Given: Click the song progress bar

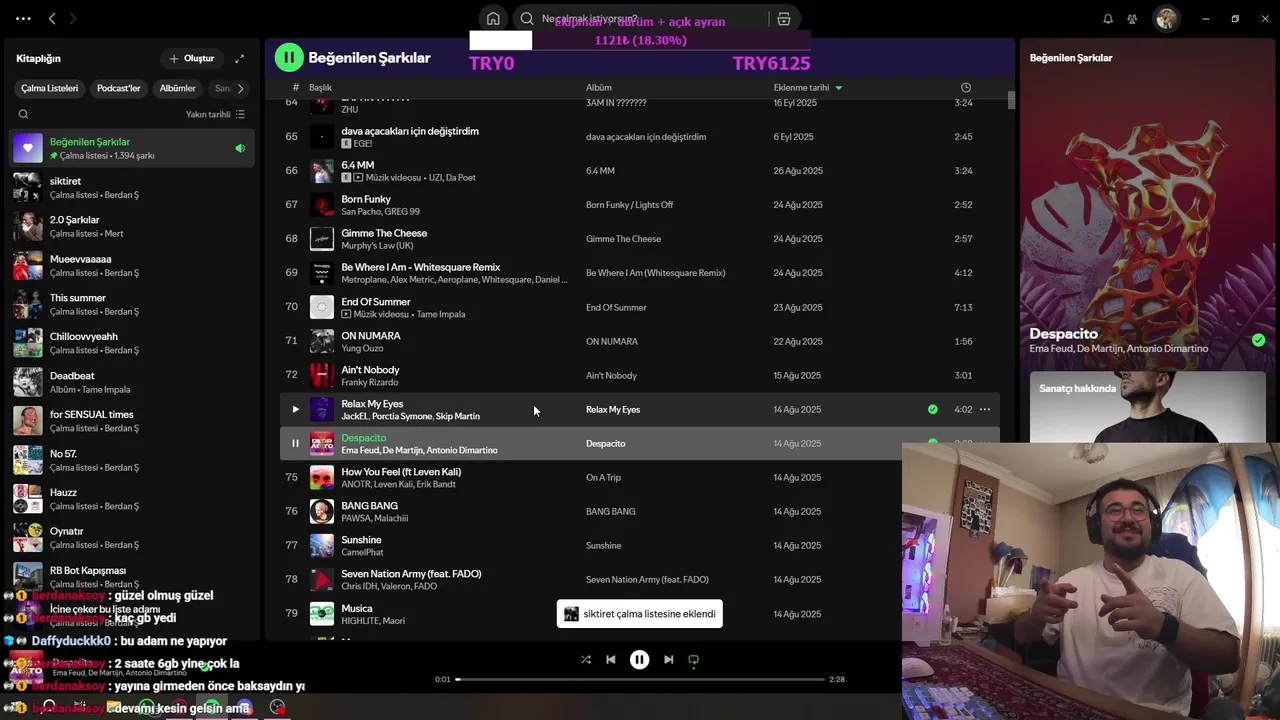Looking at the screenshot, I should 640,679.
